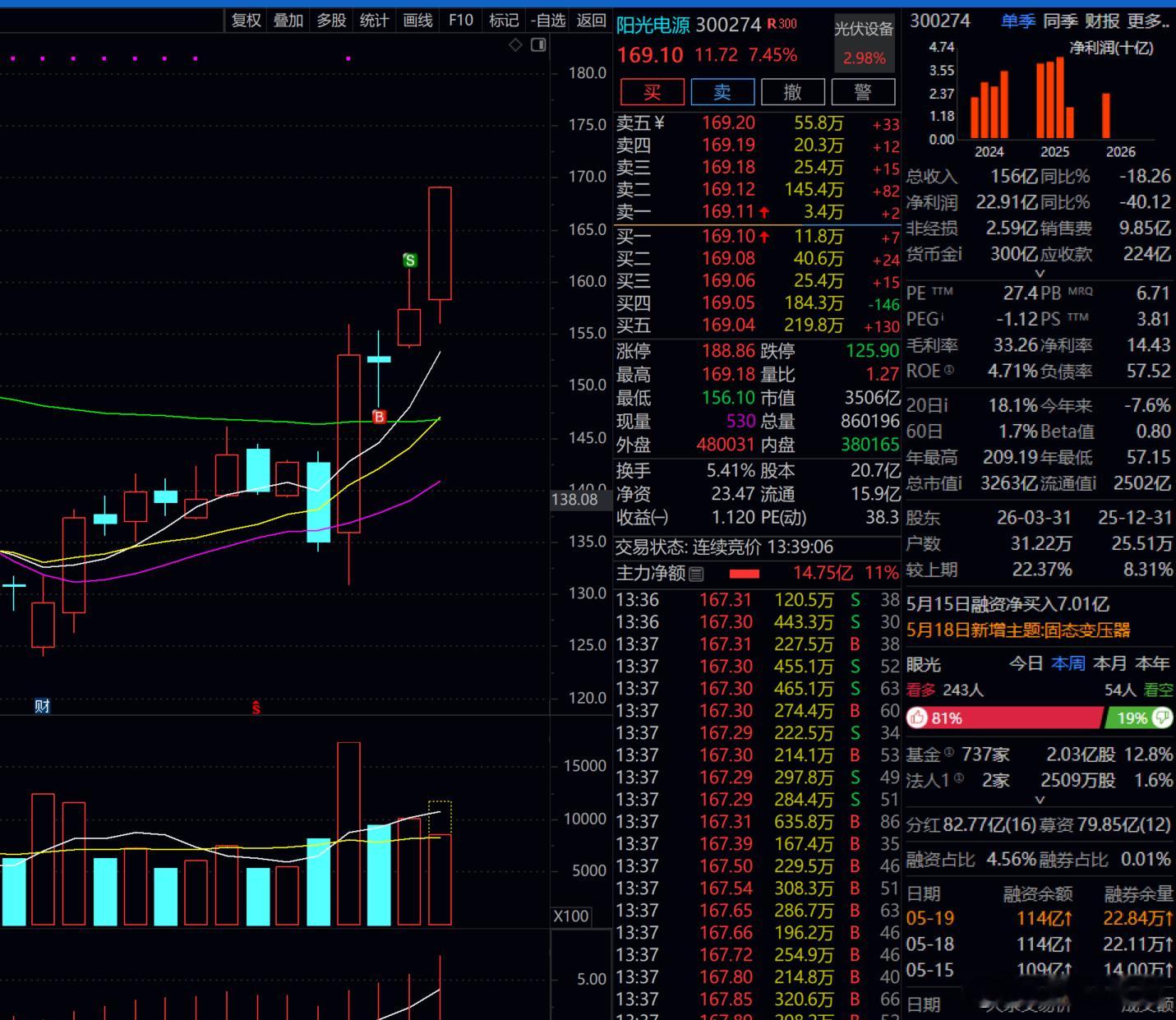Expand the holders list chevron below 法人1

(x=1040, y=800)
